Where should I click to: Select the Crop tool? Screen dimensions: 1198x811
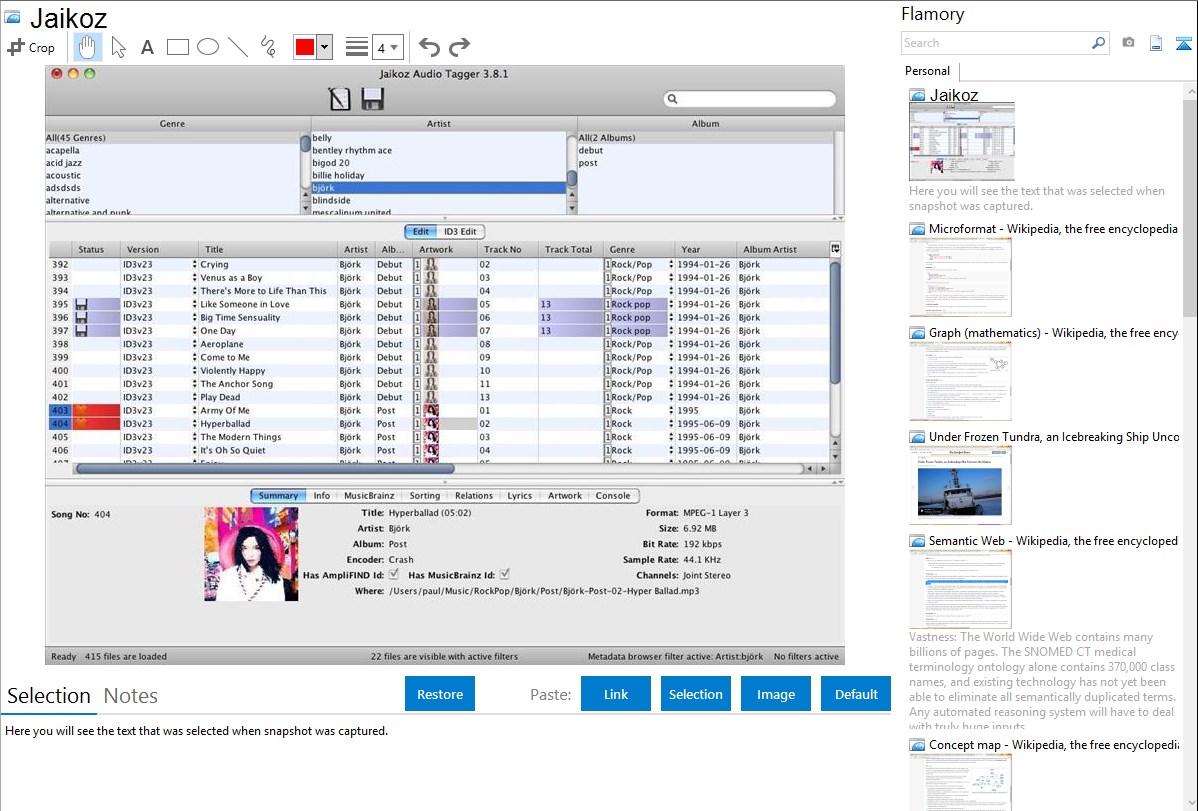(31, 47)
